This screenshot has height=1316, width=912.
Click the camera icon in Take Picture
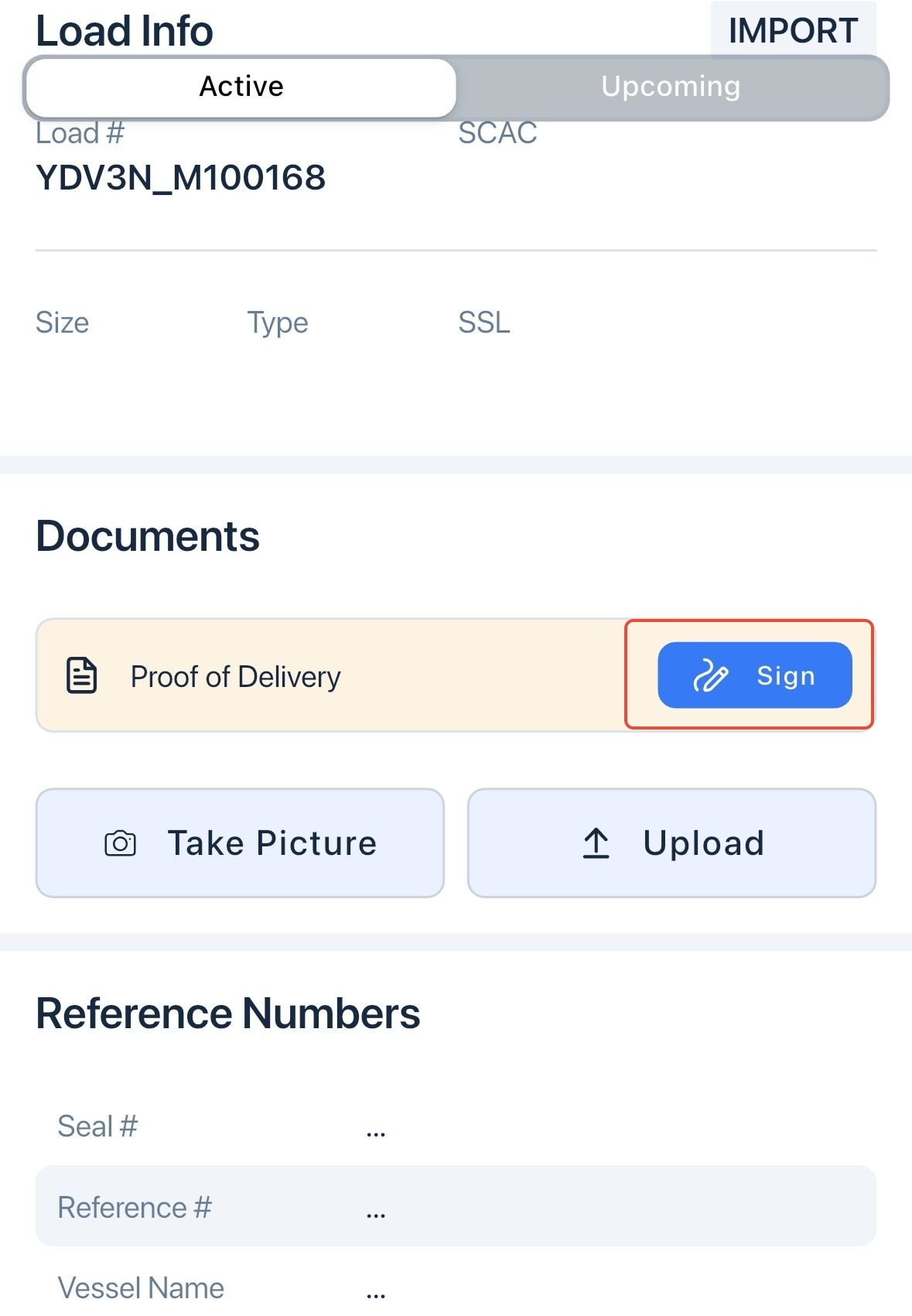point(120,843)
